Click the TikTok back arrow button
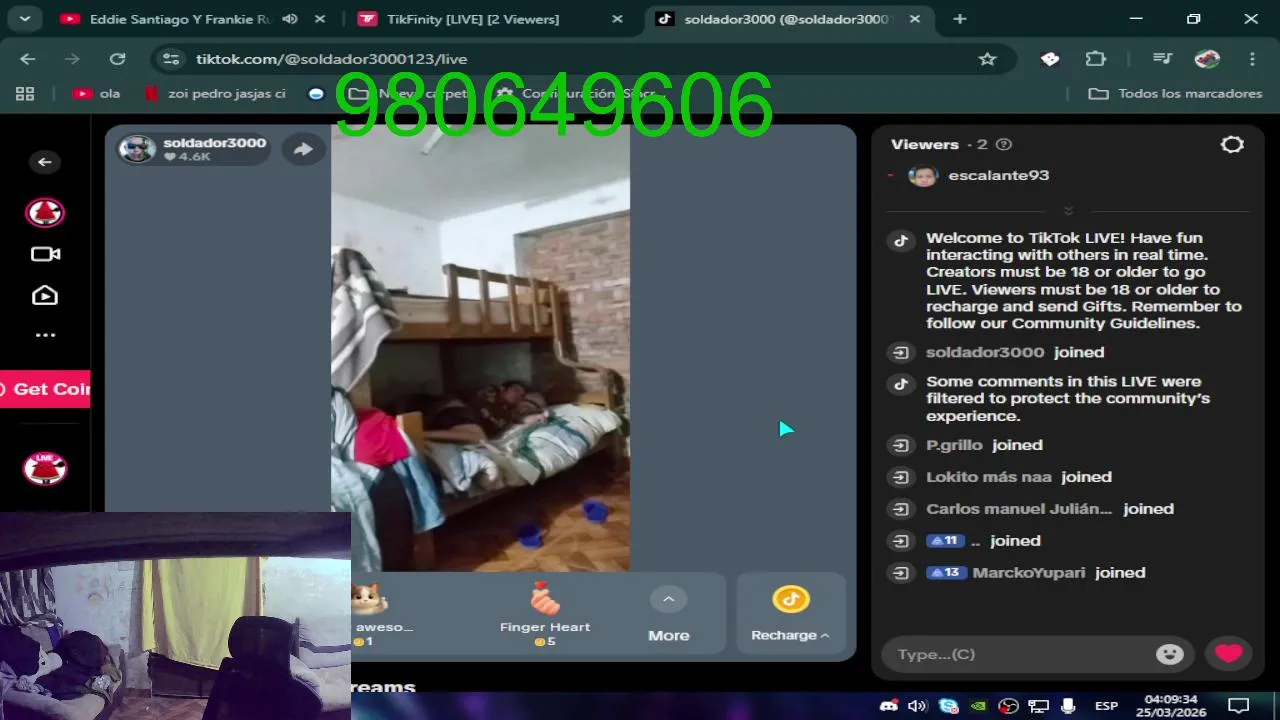The image size is (1280, 720). [x=45, y=162]
